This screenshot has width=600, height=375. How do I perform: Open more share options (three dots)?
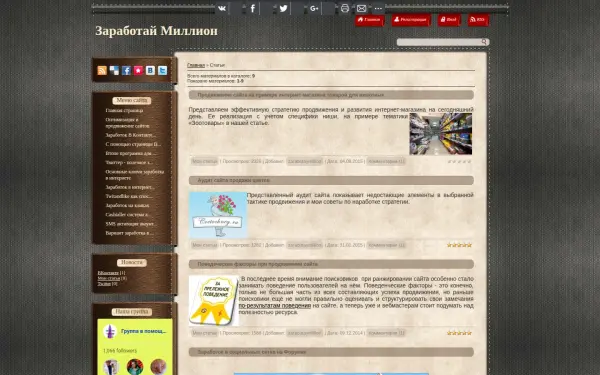pyautogui.click(x=378, y=8)
